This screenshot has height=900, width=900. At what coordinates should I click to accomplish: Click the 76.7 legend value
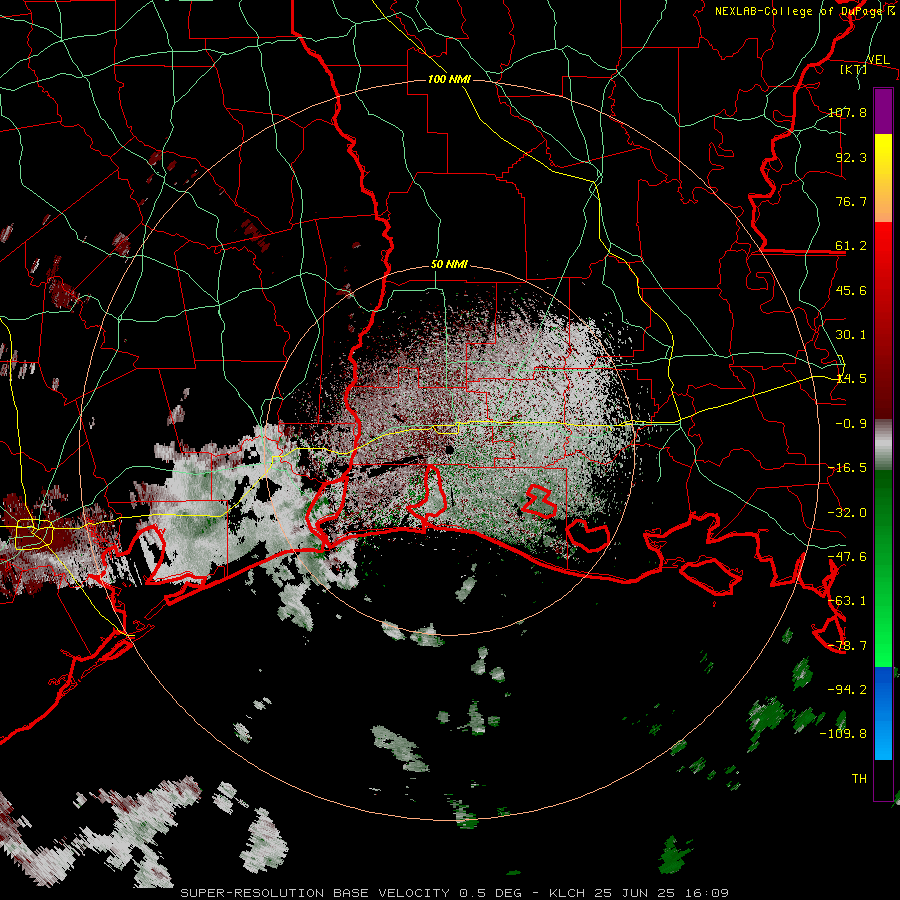[851, 201]
